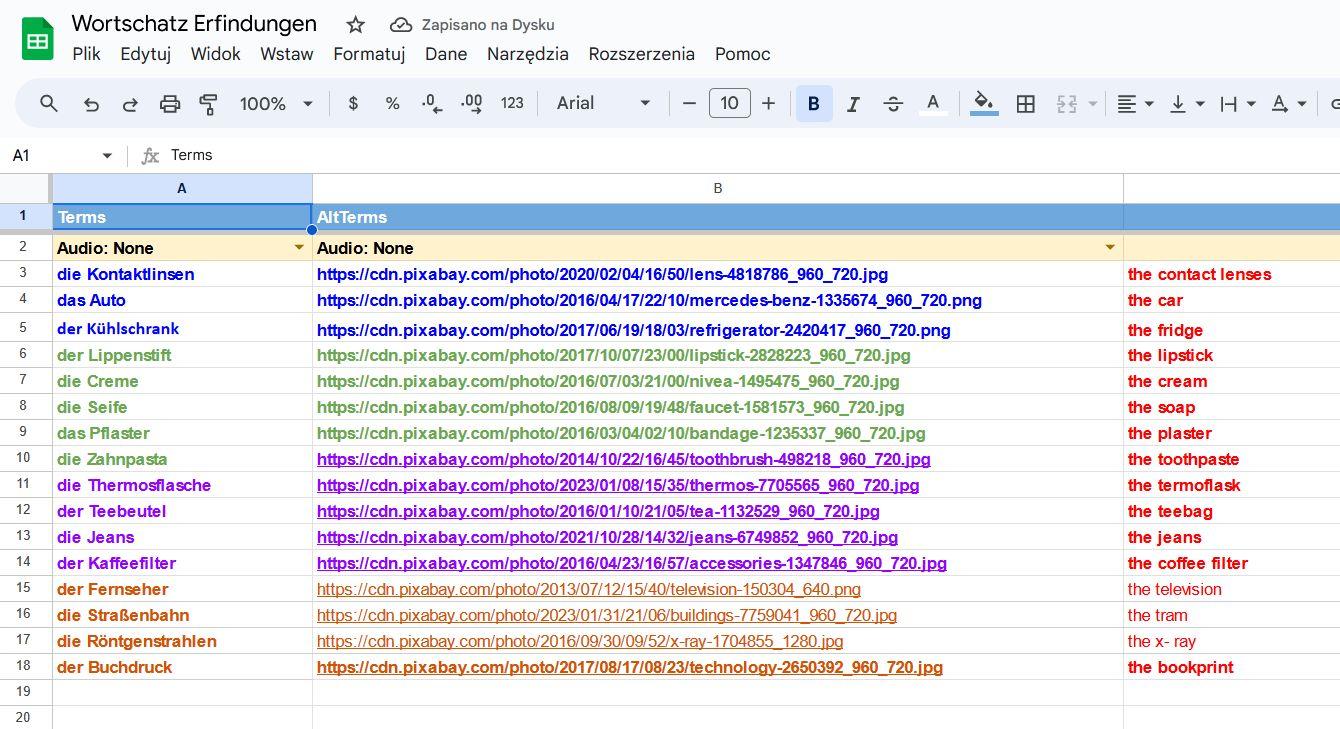1340x729 pixels.
Task: Open the Audio: None dropdown in column A
Action: [x=298, y=248]
